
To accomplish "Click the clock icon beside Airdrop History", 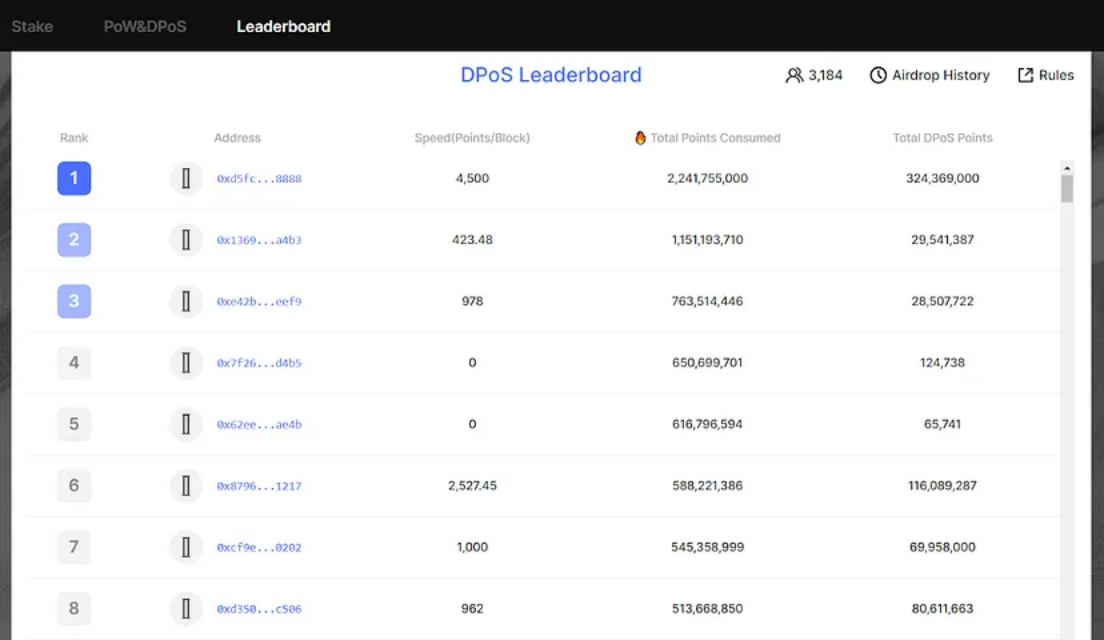I will coord(878,75).
